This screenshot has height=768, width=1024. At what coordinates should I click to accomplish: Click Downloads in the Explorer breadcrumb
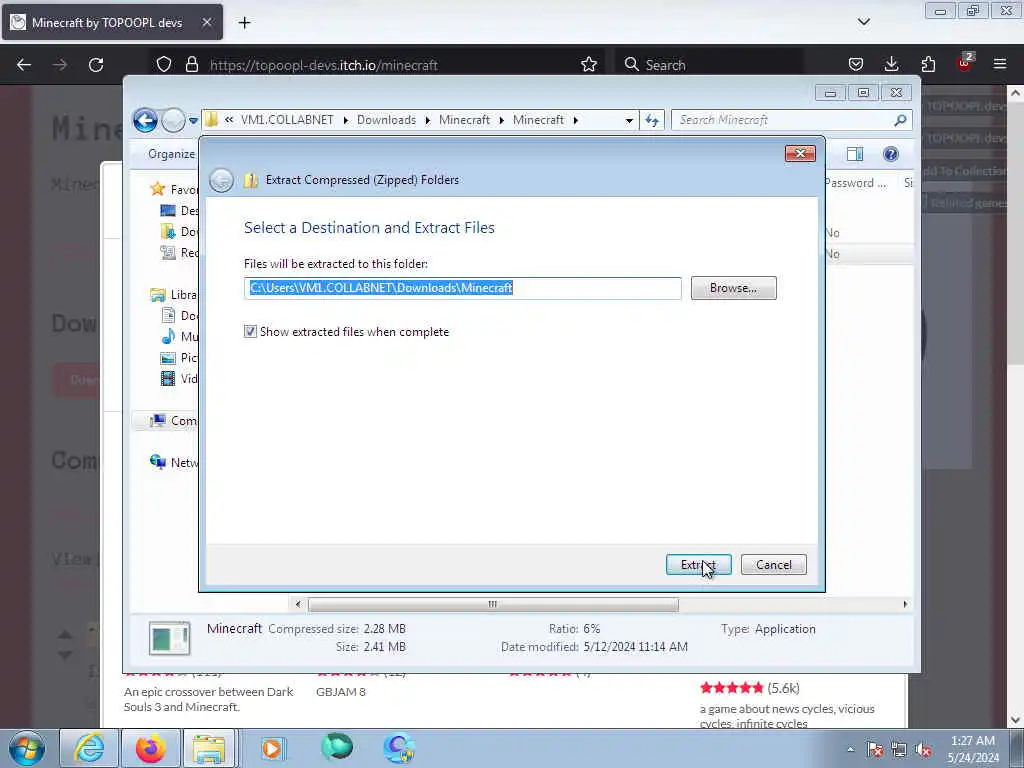pyautogui.click(x=386, y=120)
